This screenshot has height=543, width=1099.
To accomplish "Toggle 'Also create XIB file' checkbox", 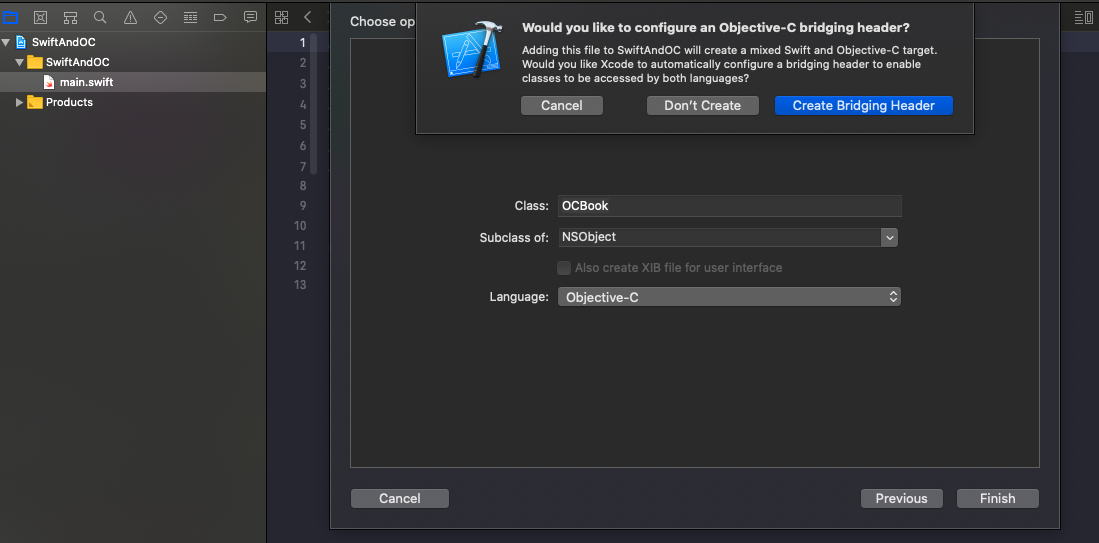I will click(564, 268).
